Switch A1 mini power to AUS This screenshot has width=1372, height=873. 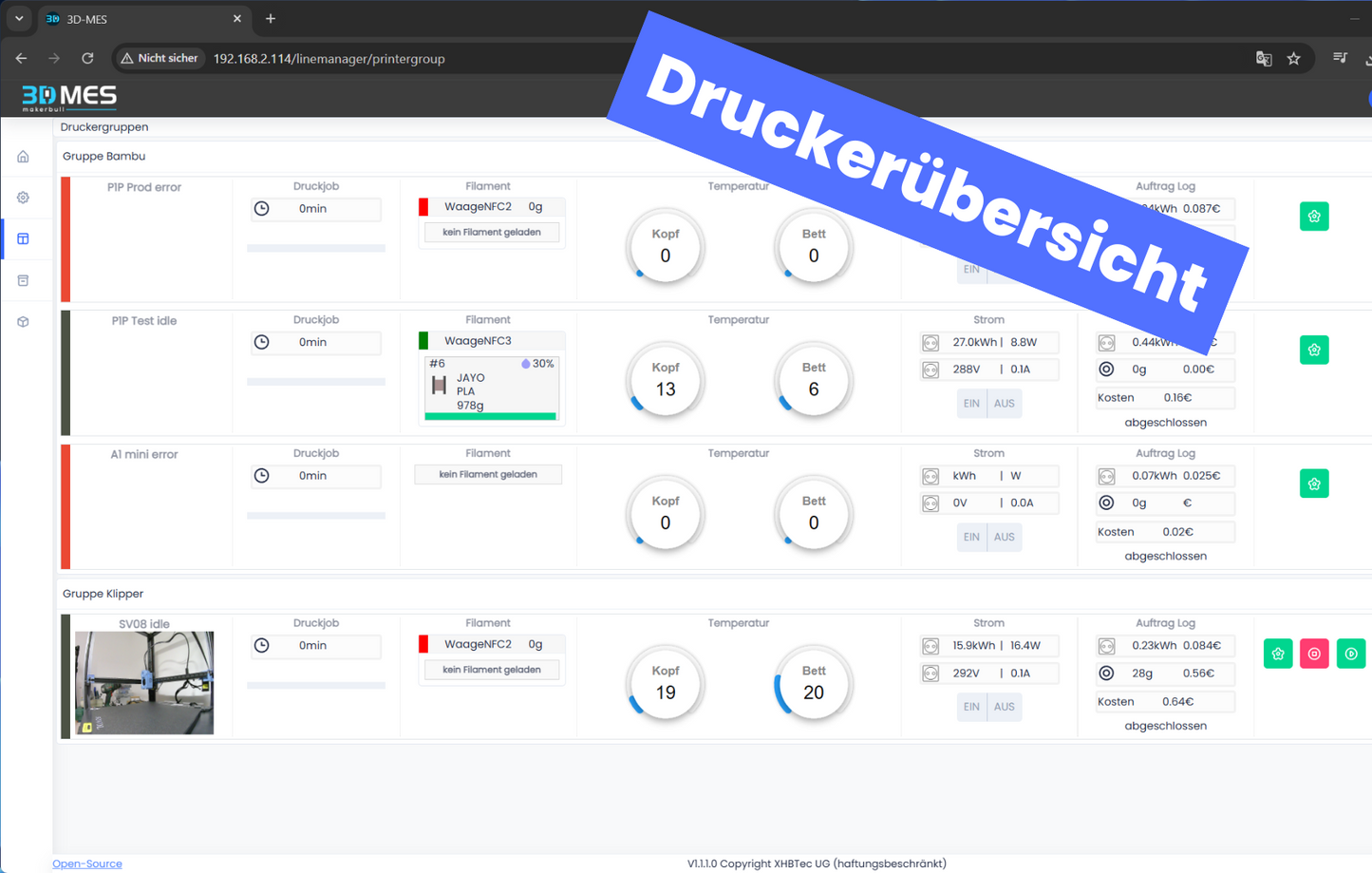tap(1004, 537)
